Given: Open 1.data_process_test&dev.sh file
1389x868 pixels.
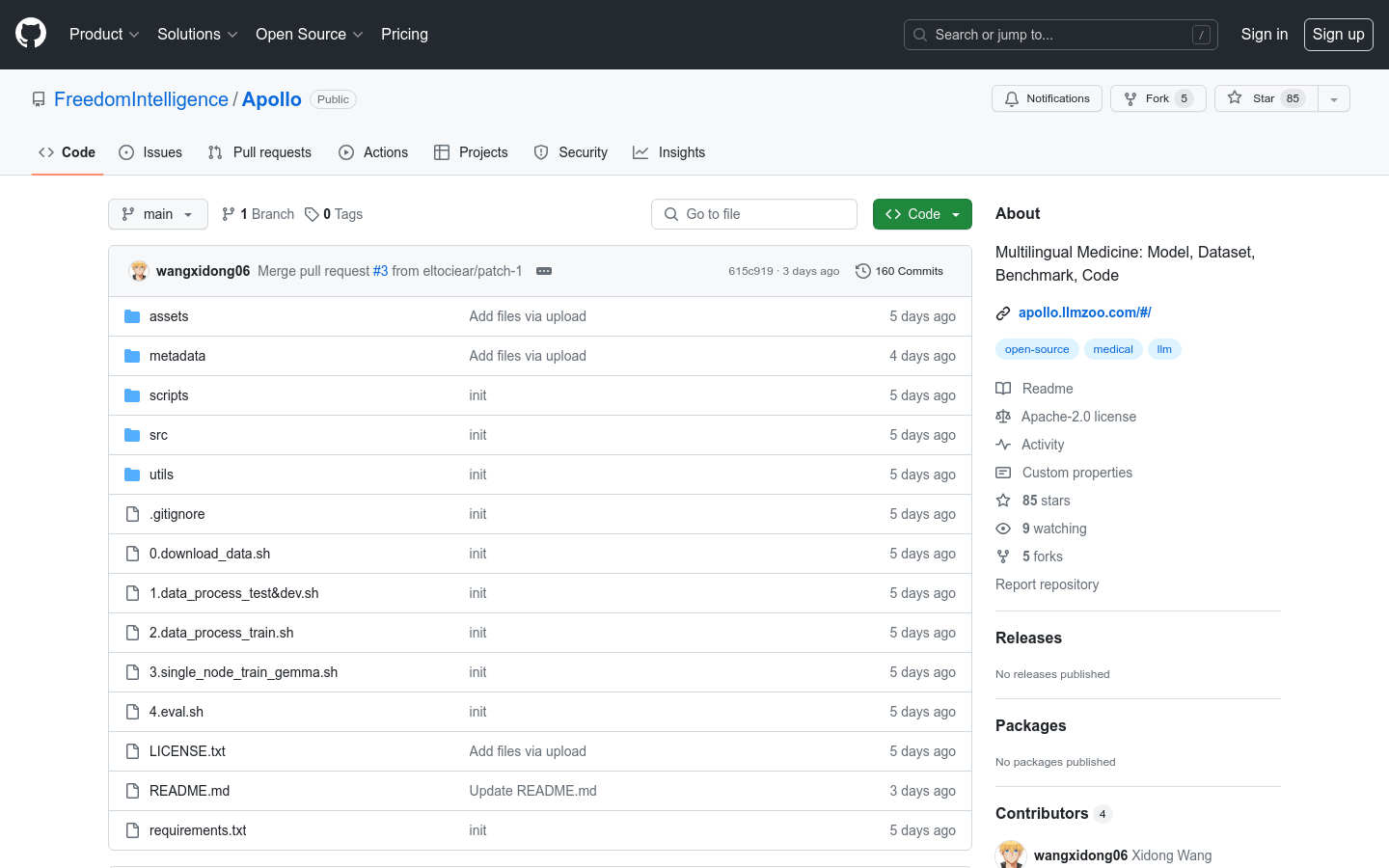Looking at the screenshot, I should 233,593.
